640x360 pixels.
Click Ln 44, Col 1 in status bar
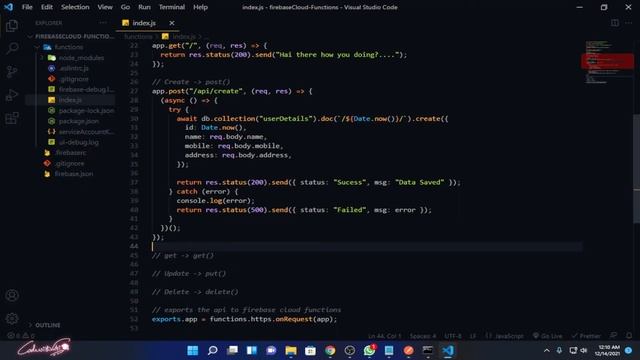[x=384, y=336]
